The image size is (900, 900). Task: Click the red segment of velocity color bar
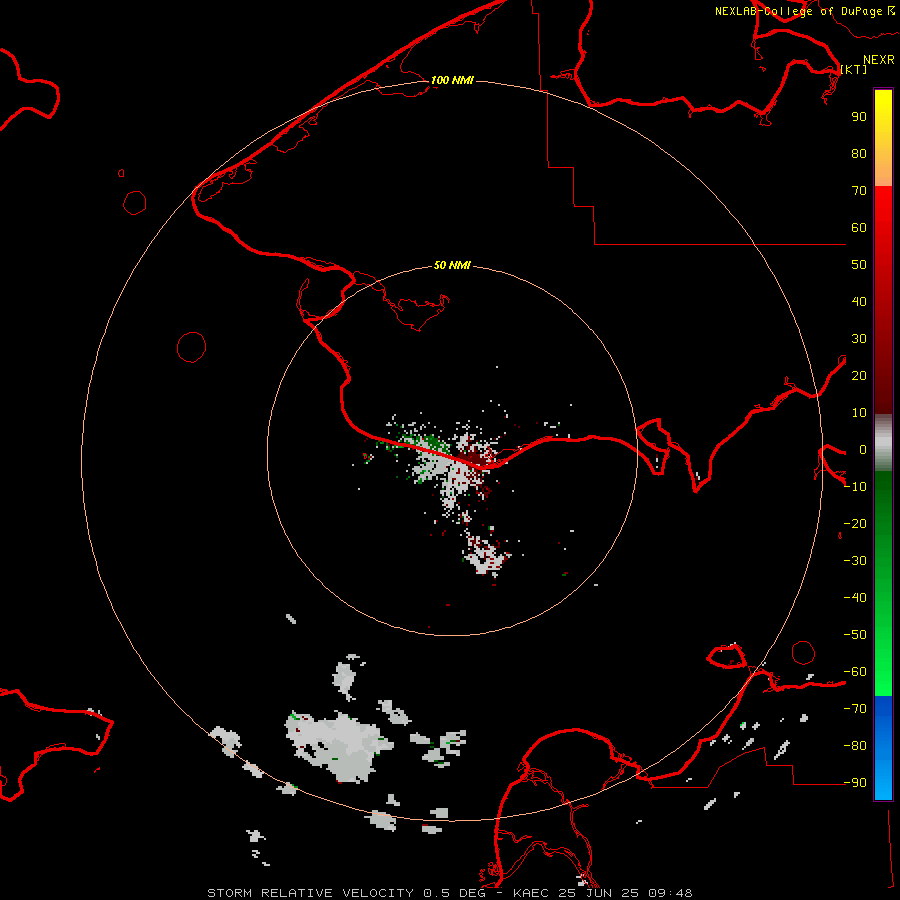(x=883, y=300)
